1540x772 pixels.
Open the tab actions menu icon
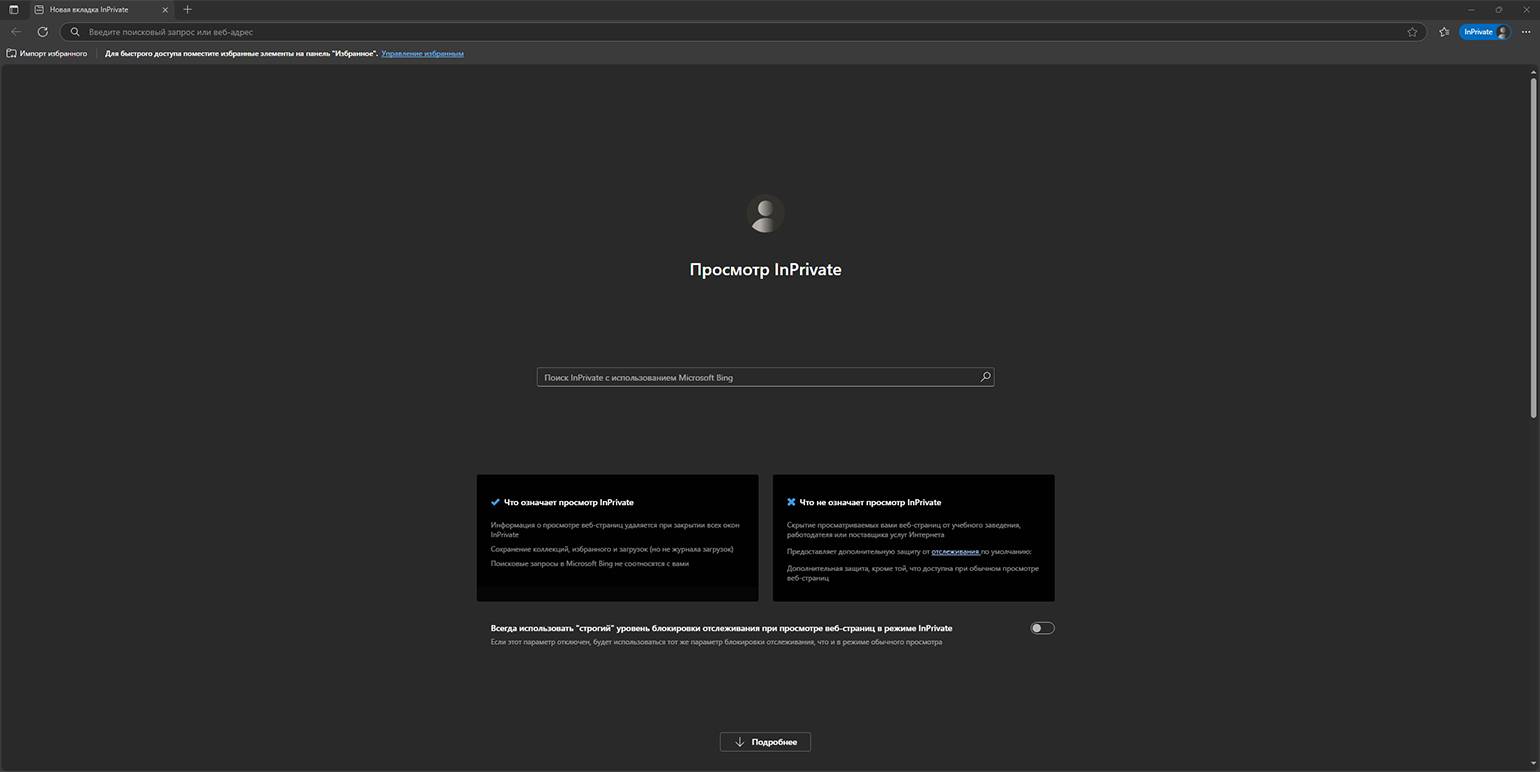[13, 10]
